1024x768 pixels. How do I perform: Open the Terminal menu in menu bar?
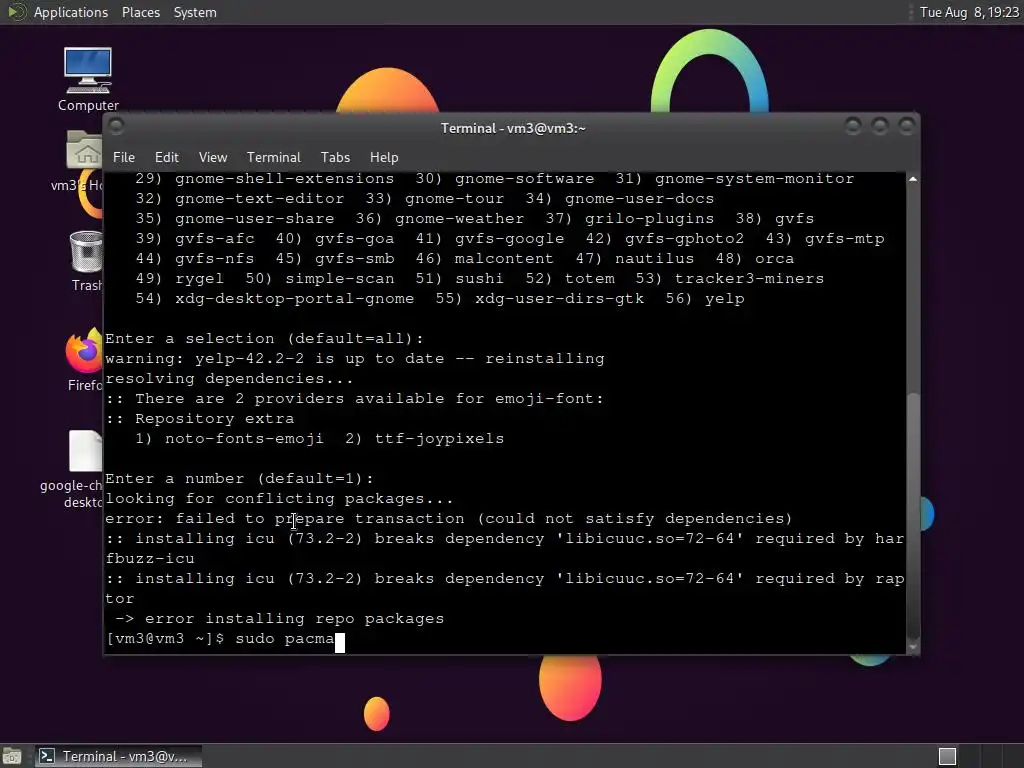[274, 157]
